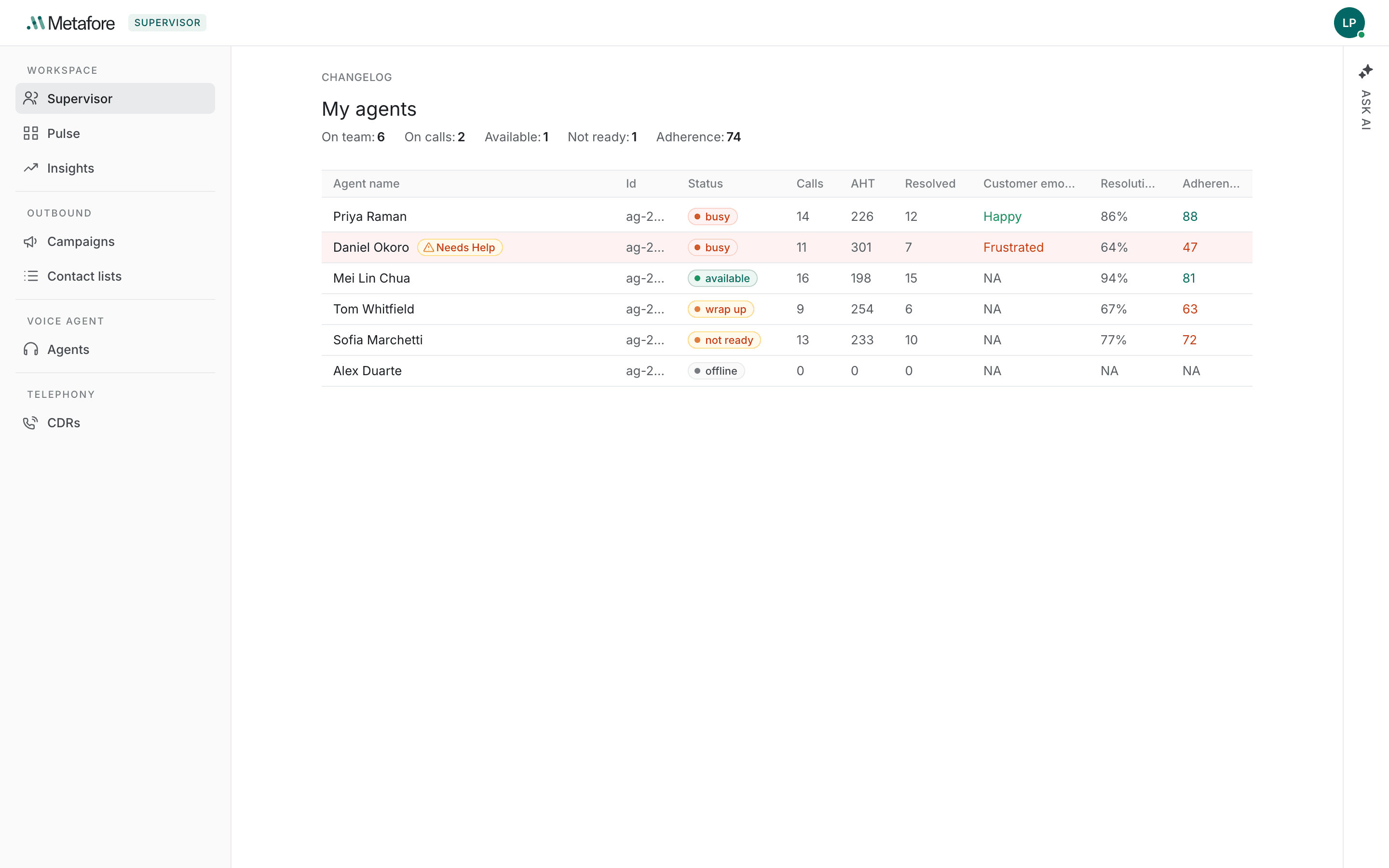Click the Contact lists list icon
The image size is (1389, 868).
click(31, 276)
